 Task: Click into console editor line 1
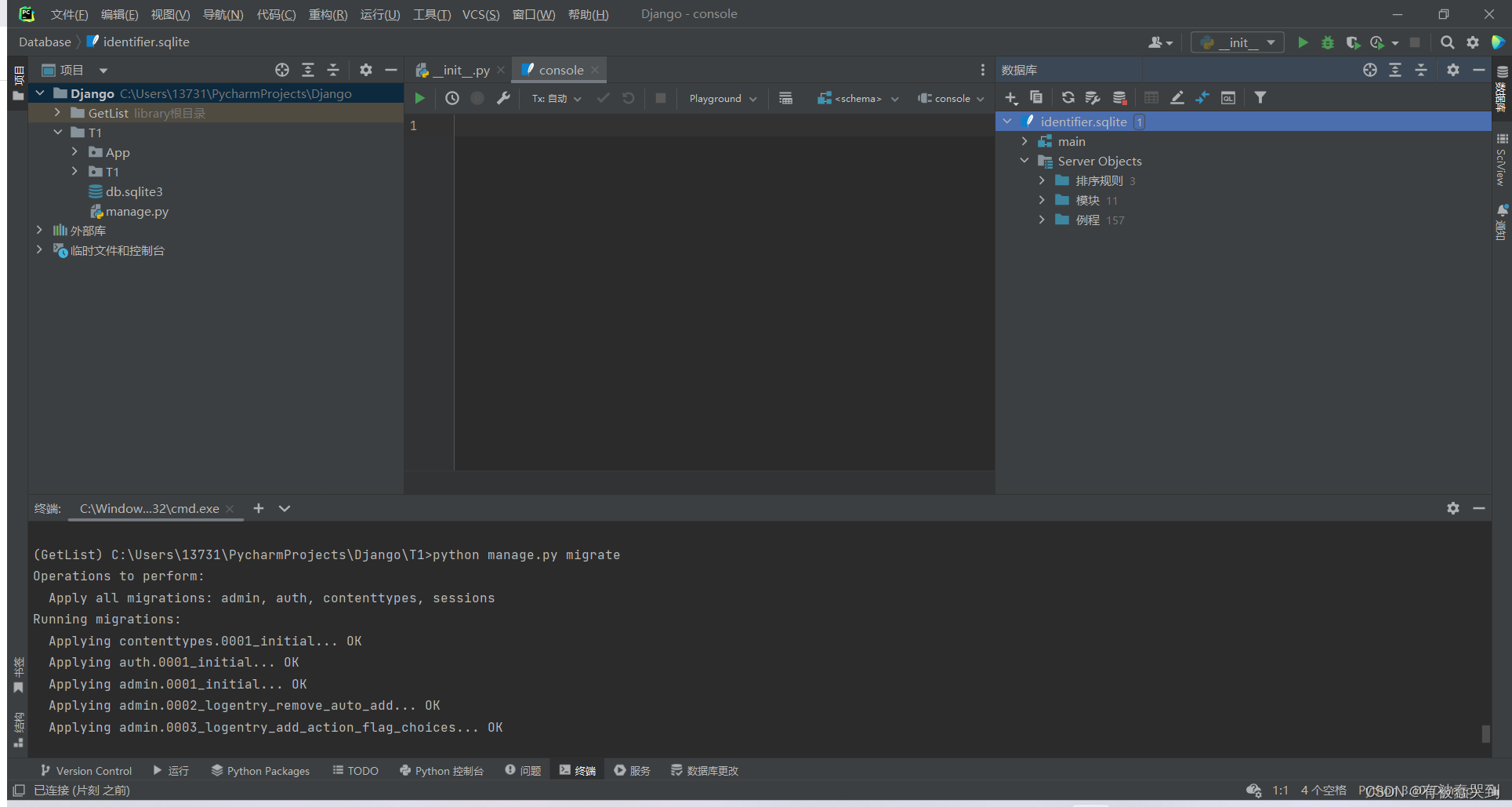(724, 125)
